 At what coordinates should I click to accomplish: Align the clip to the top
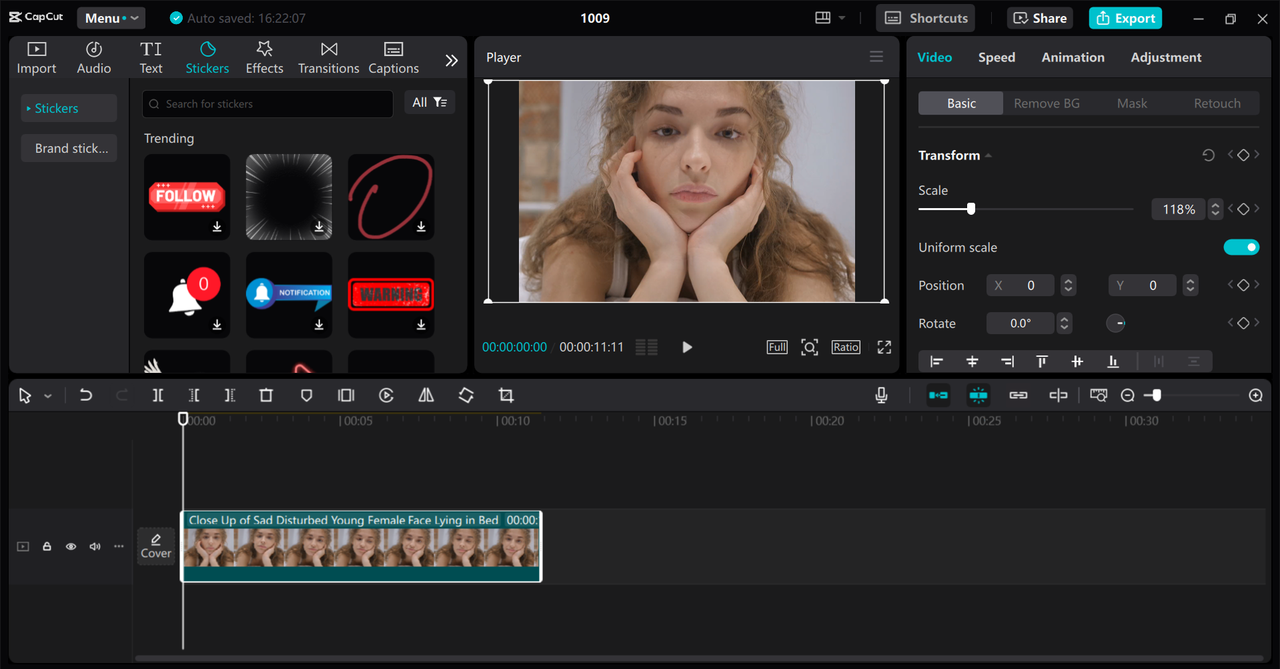pyautogui.click(x=1042, y=361)
